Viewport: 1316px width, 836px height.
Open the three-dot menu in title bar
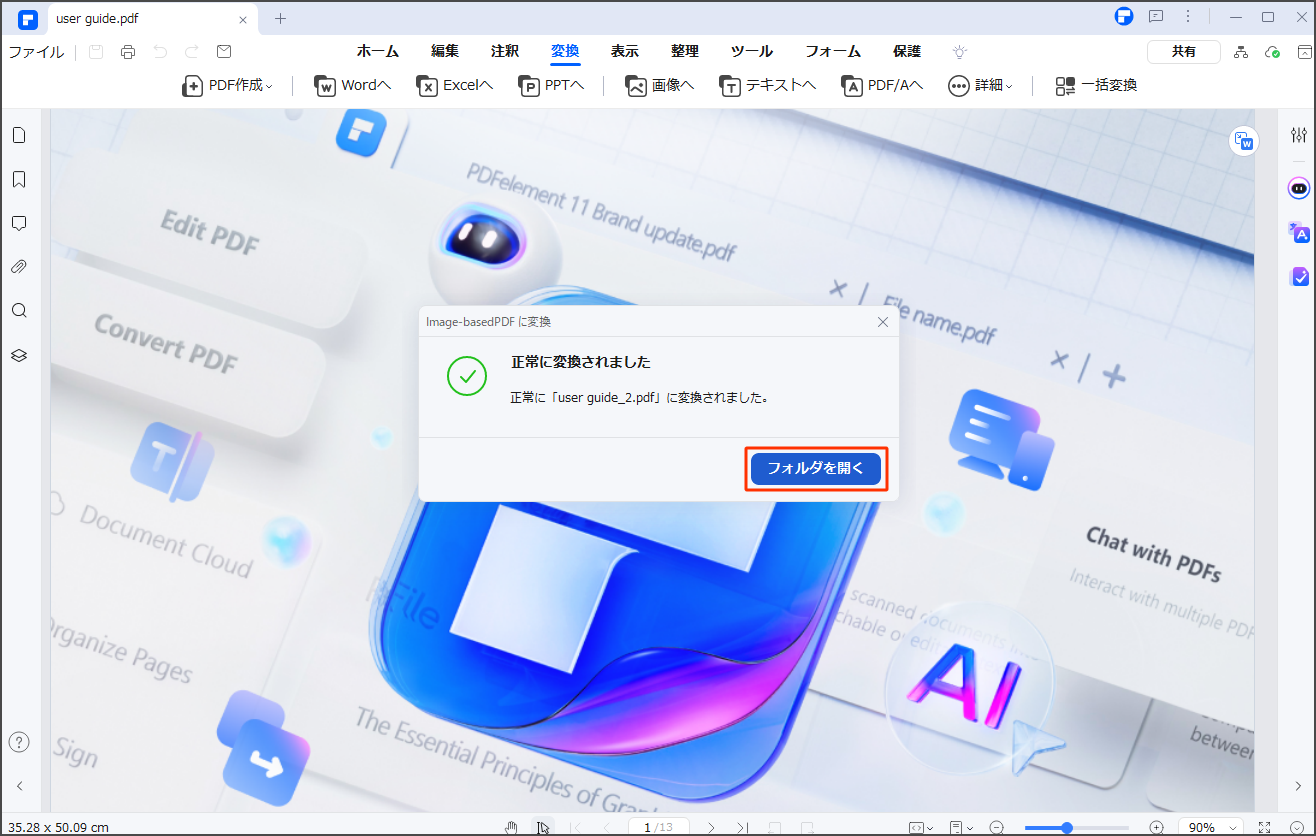click(1187, 16)
